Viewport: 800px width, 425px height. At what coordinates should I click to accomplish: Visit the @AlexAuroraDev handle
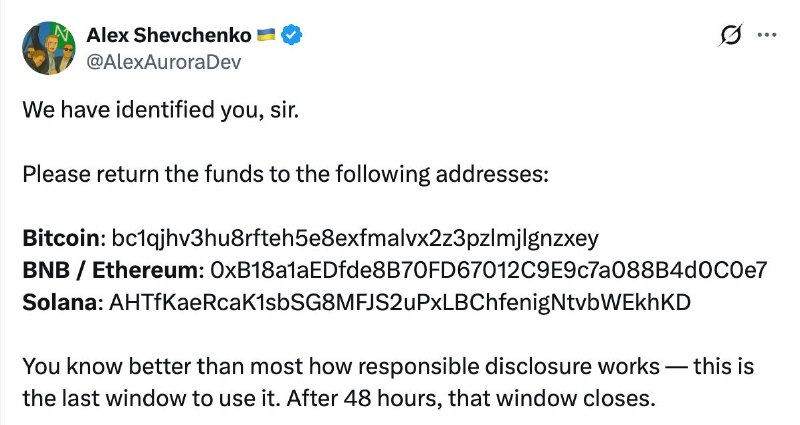coord(163,62)
